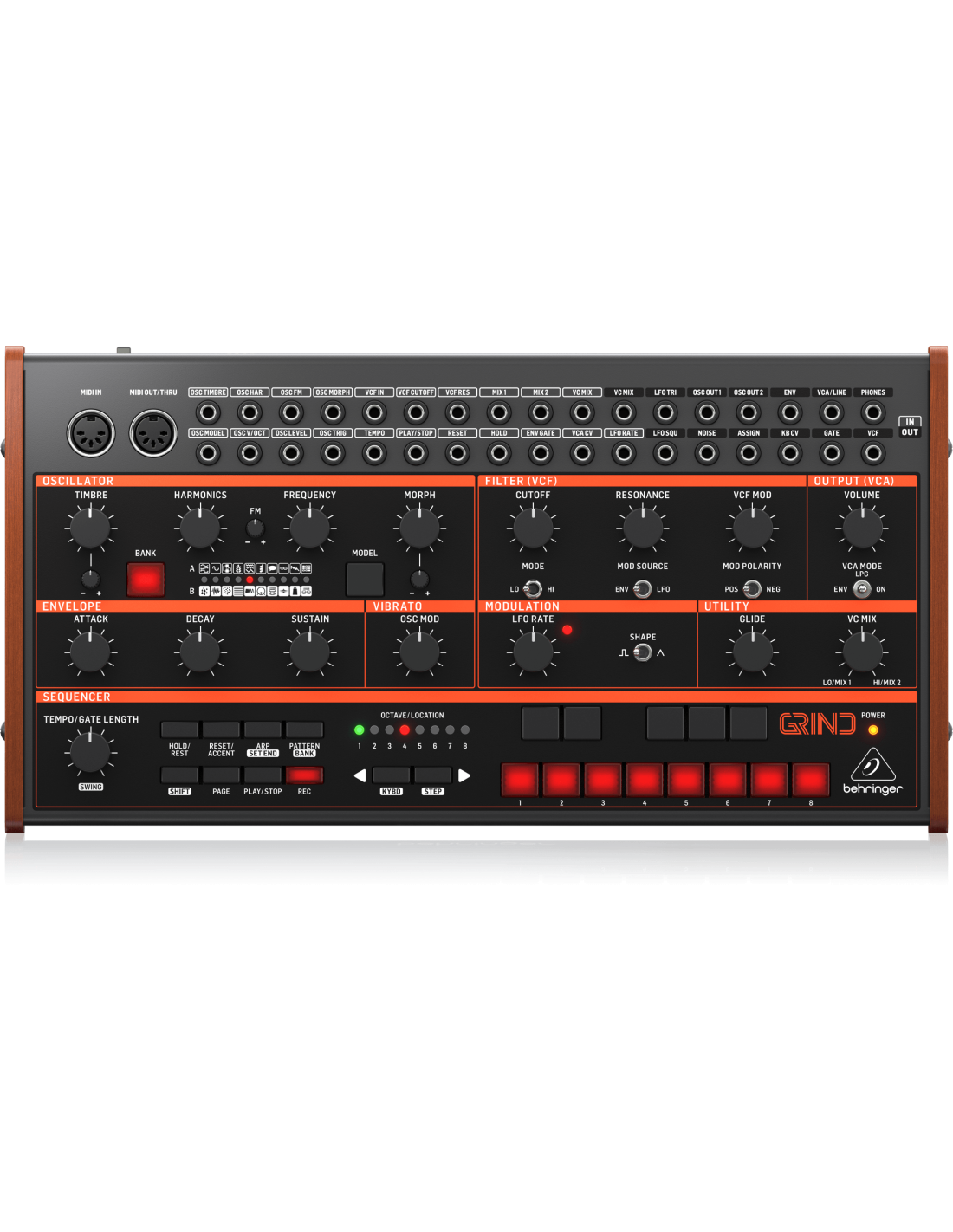Flip the MOD POLARITY POS/NEG switch
Viewport: 953px width, 1232px height.
point(752,589)
